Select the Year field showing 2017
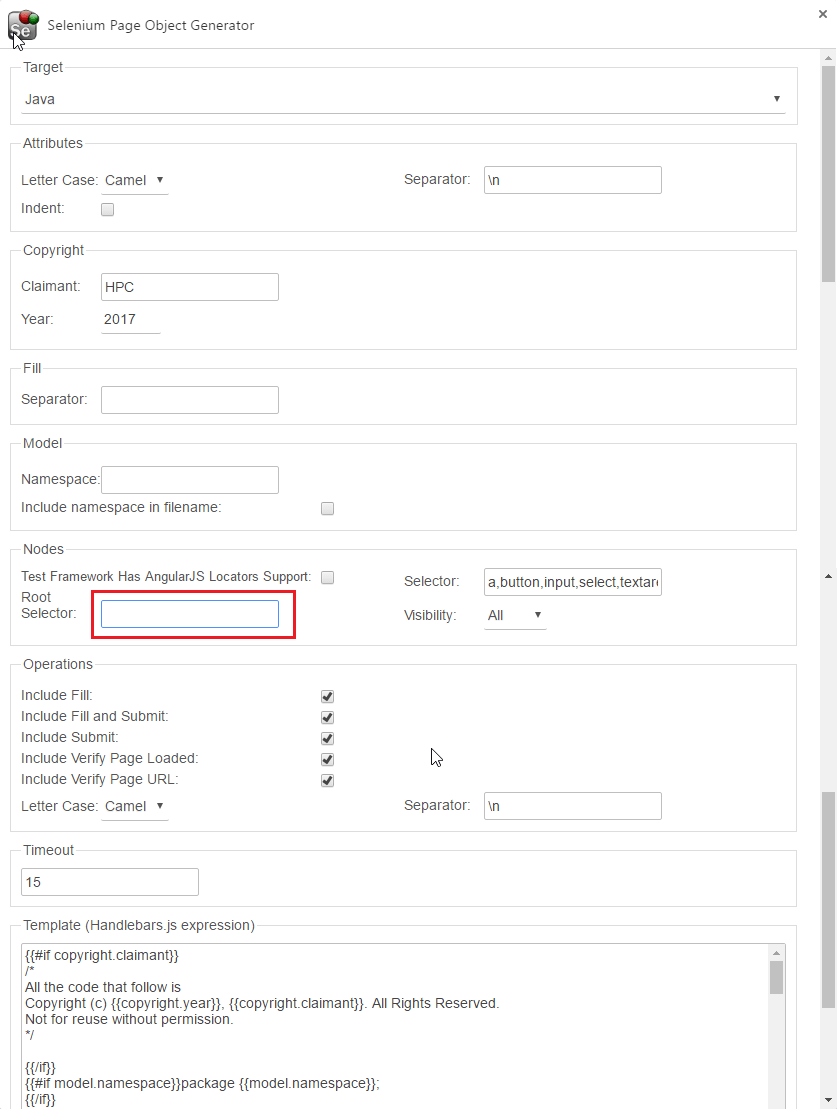The image size is (837, 1110). click(x=130, y=319)
